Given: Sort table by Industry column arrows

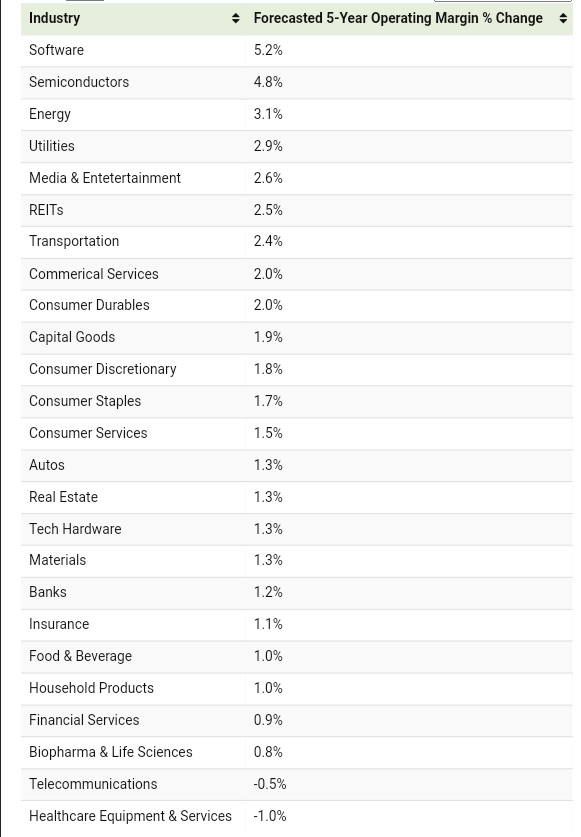Looking at the screenshot, I should [235, 18].
